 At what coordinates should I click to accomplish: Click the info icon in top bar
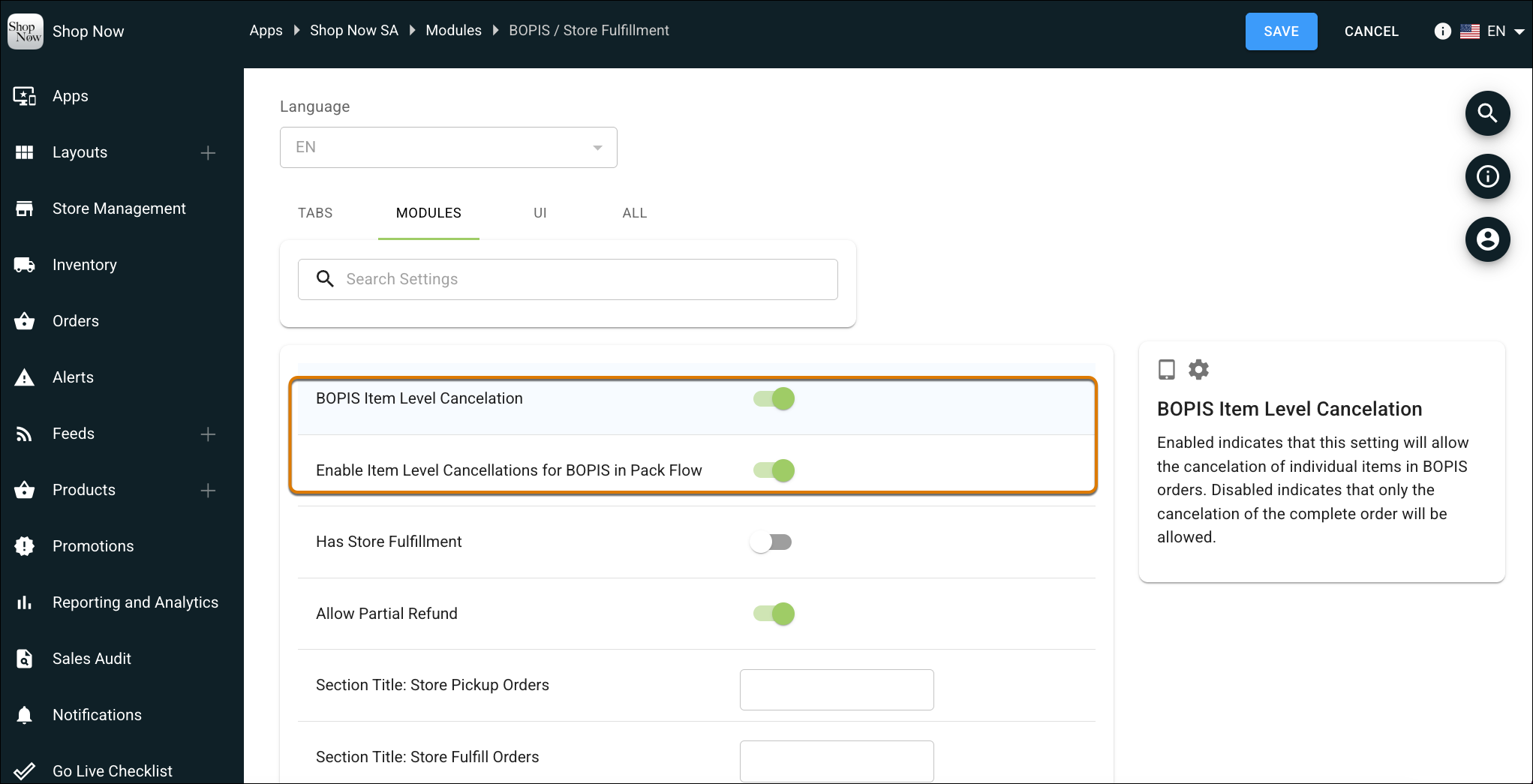click(1442, 31)
